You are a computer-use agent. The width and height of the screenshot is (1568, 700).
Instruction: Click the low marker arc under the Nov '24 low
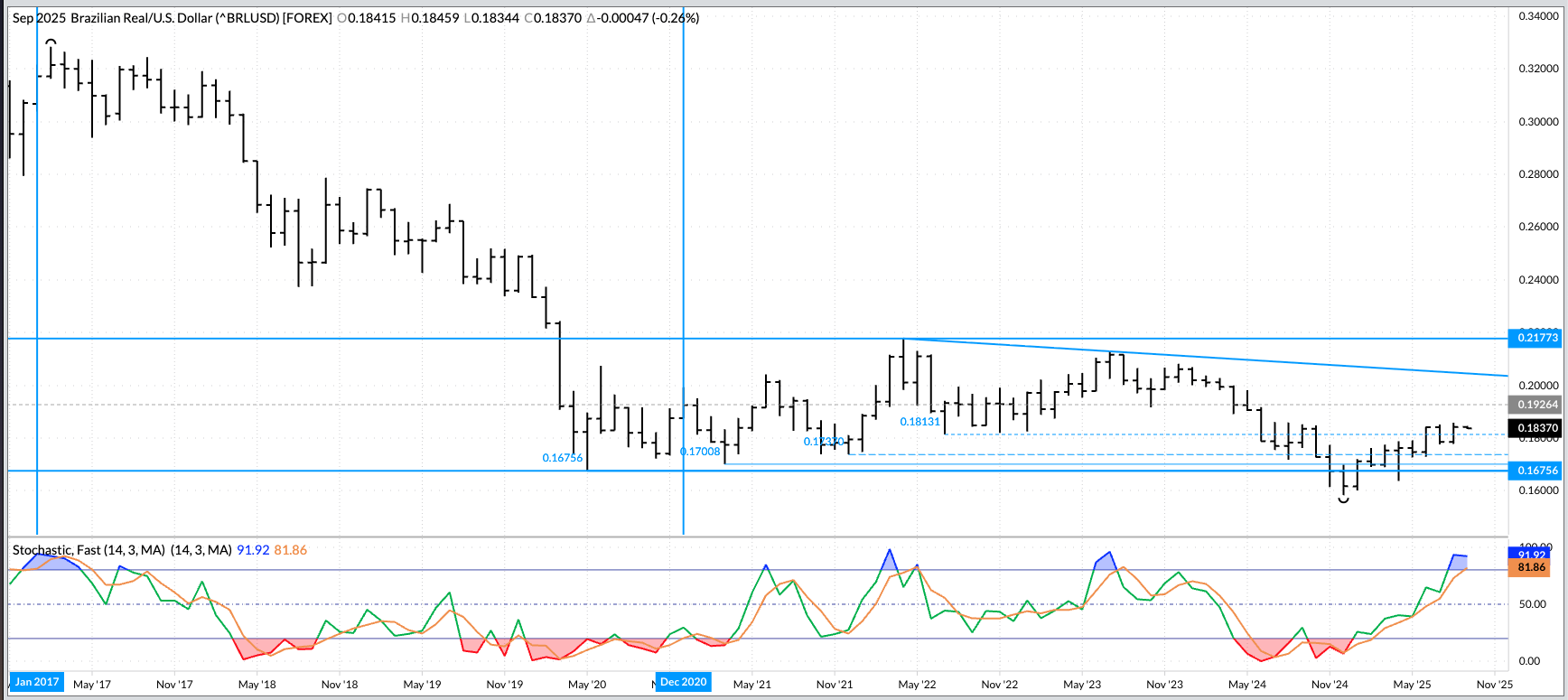pyautogui.click(x=1343, y=499)
